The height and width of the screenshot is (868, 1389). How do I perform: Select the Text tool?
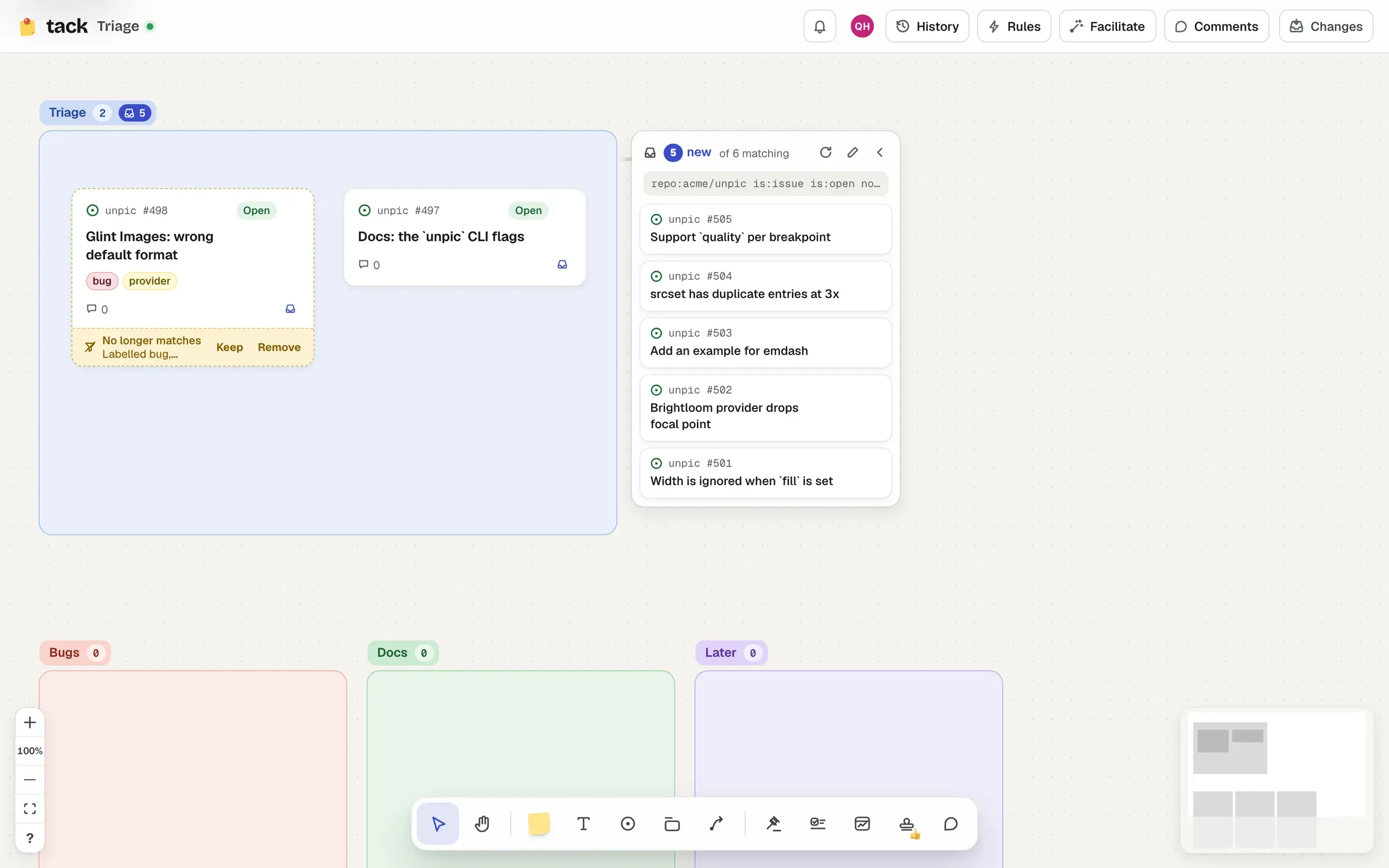[583, 823]
